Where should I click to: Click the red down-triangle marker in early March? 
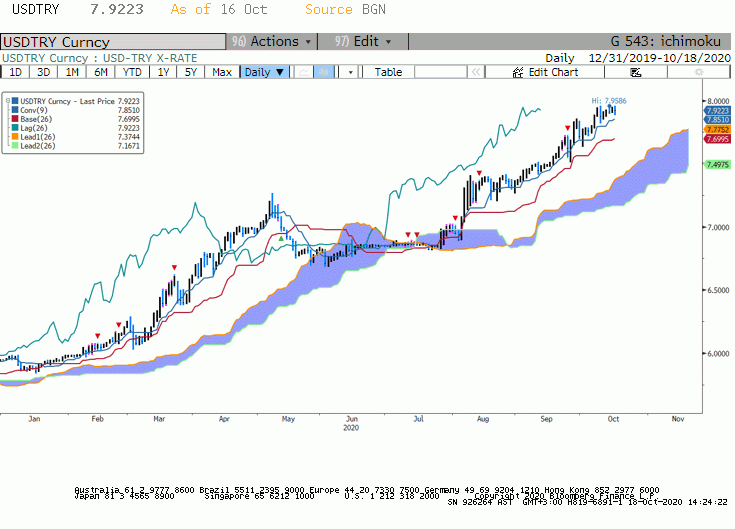click(x=174, y=268)
